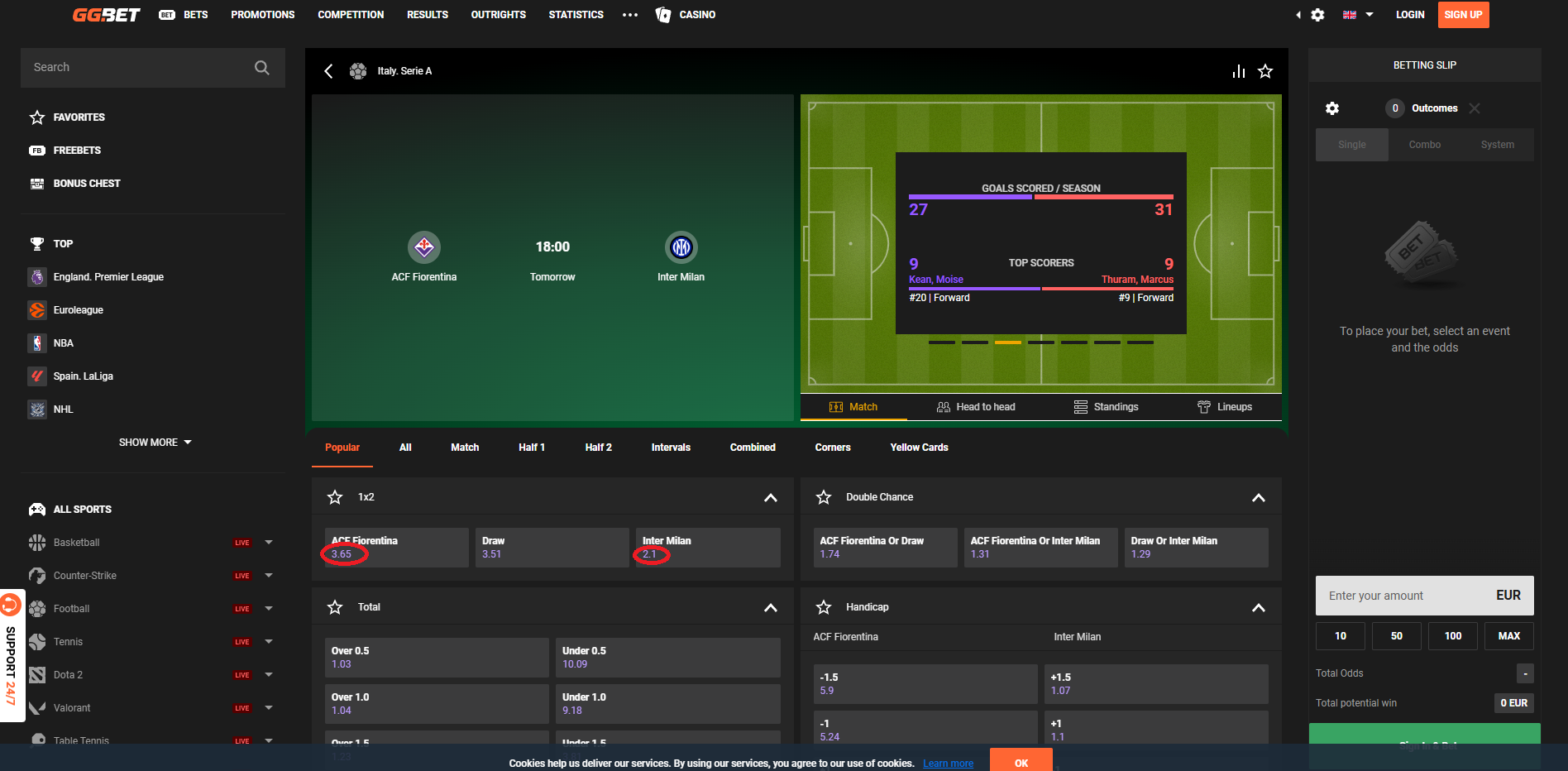The height and width of the screenshot is (771, 1568).
Task: Select System bet type
Action: [1498, 145]
